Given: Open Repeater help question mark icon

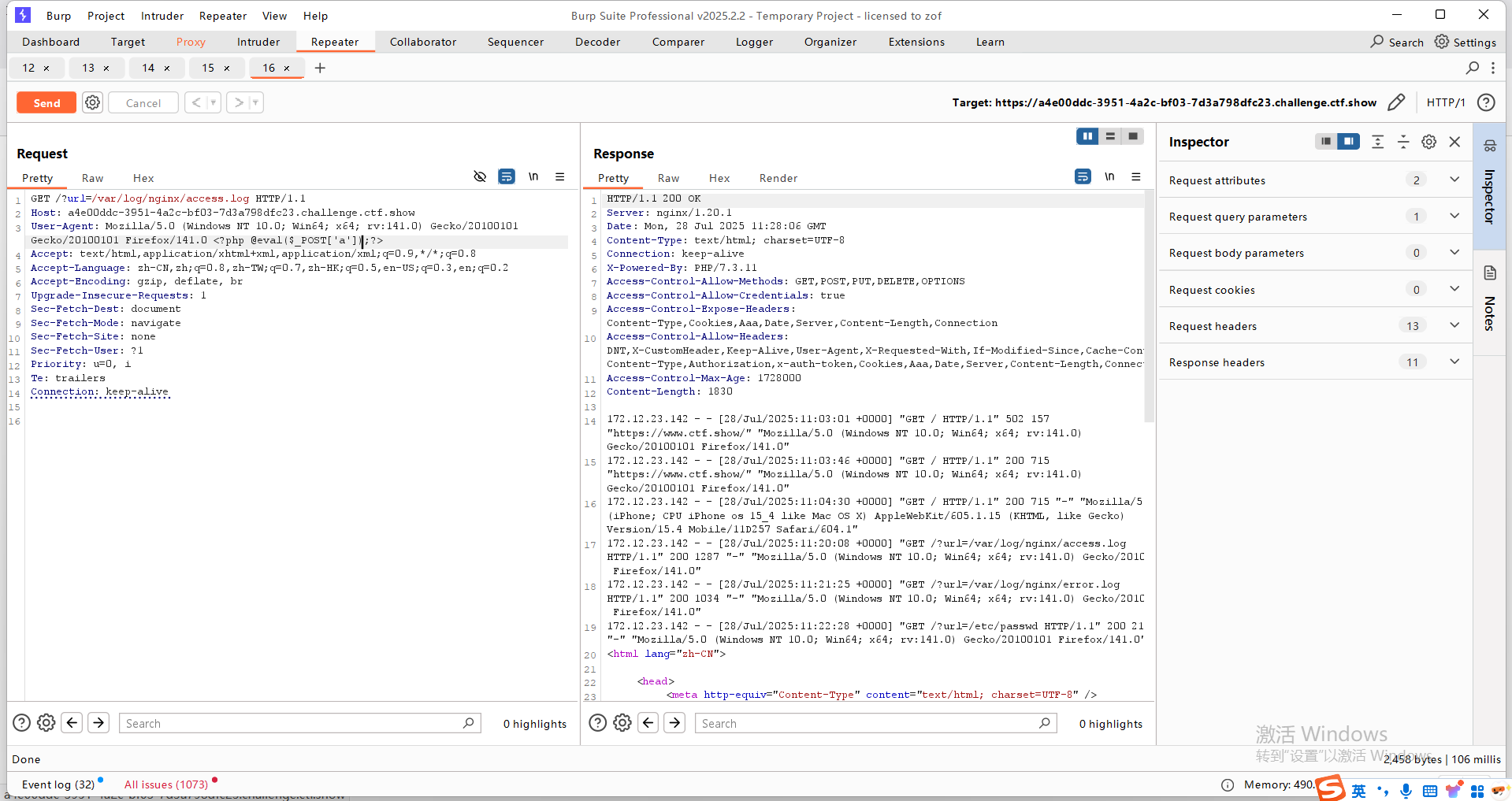Looking at the screenshot, I should [x=1486, y=102].
